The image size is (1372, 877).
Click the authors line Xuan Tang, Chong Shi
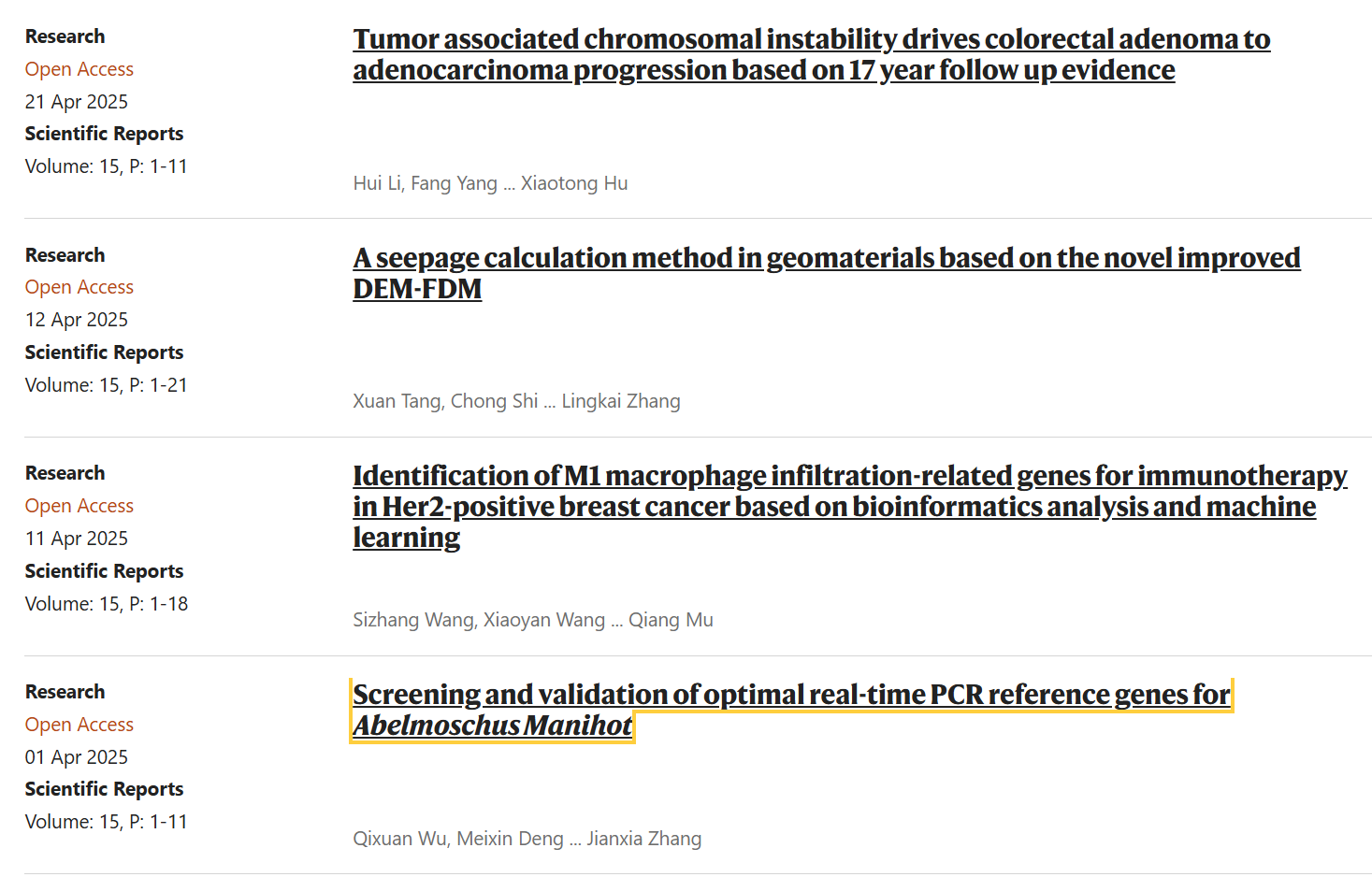click(516, 401)
